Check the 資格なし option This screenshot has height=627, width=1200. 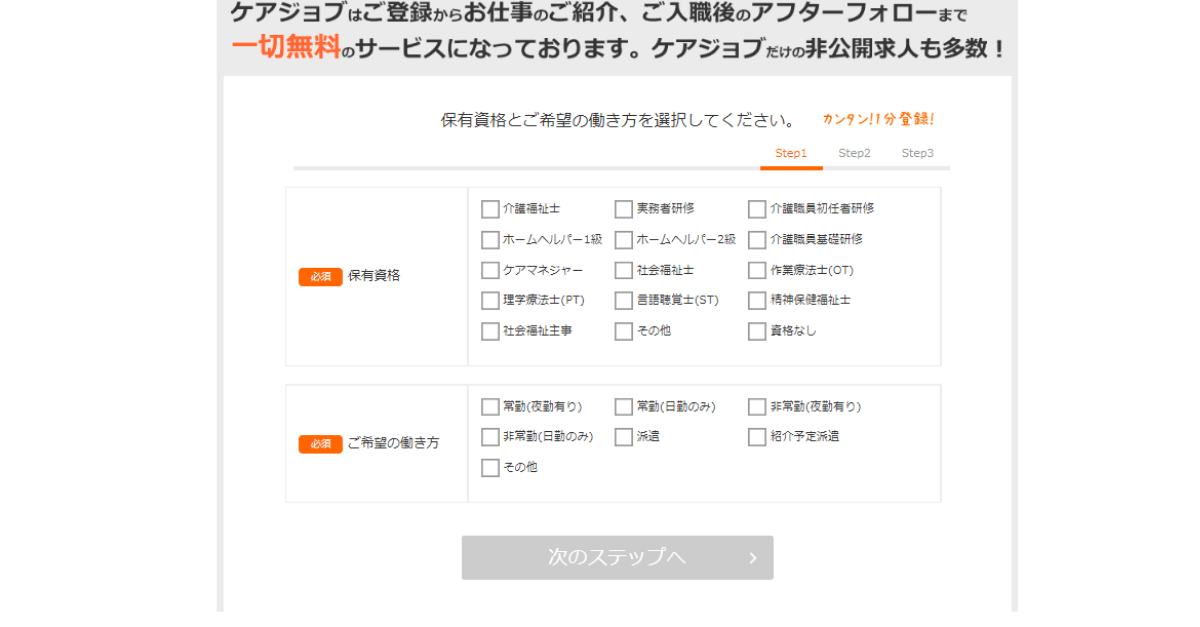pos(757,331)
